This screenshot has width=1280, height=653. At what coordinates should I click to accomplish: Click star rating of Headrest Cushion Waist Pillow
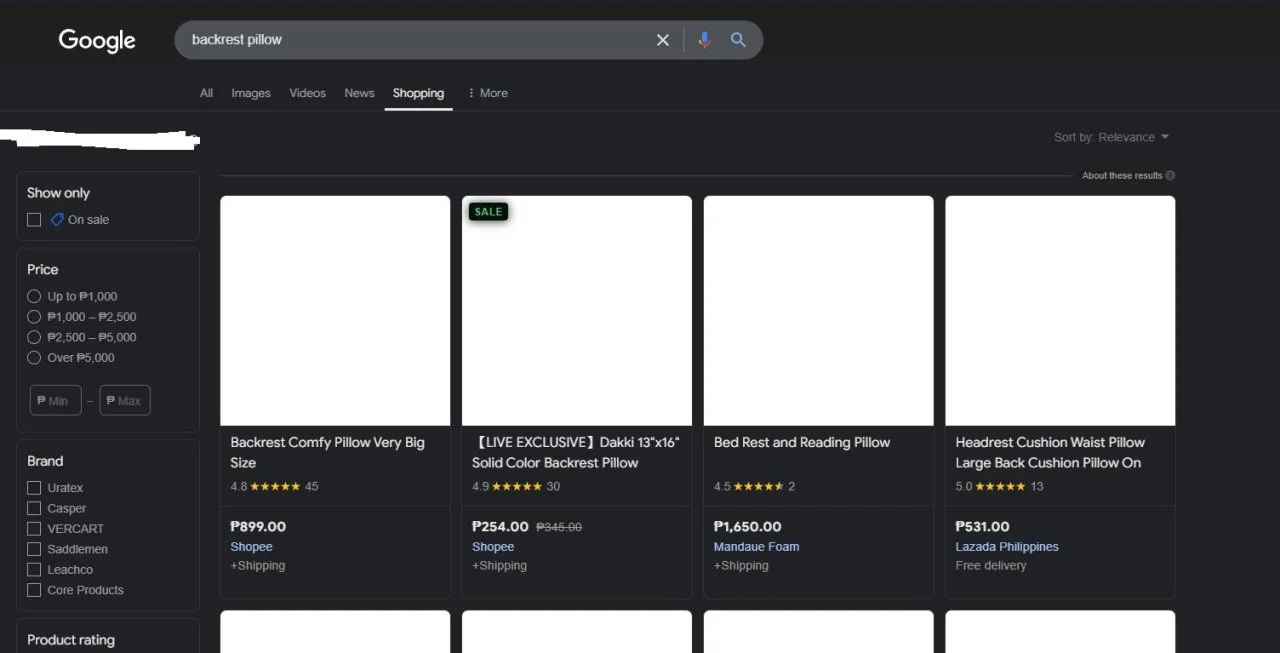1000,487
